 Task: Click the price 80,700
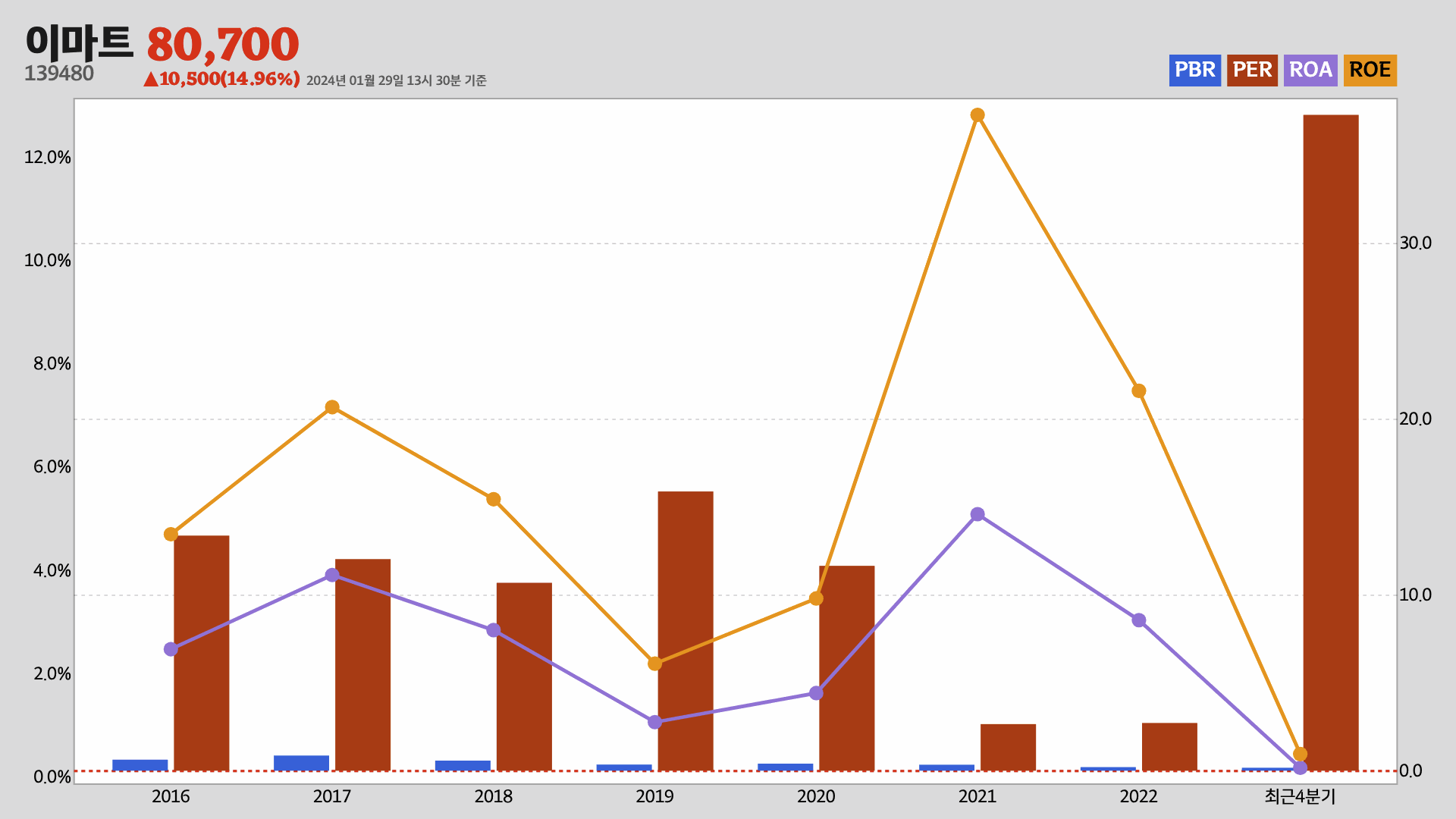point(223,45)
